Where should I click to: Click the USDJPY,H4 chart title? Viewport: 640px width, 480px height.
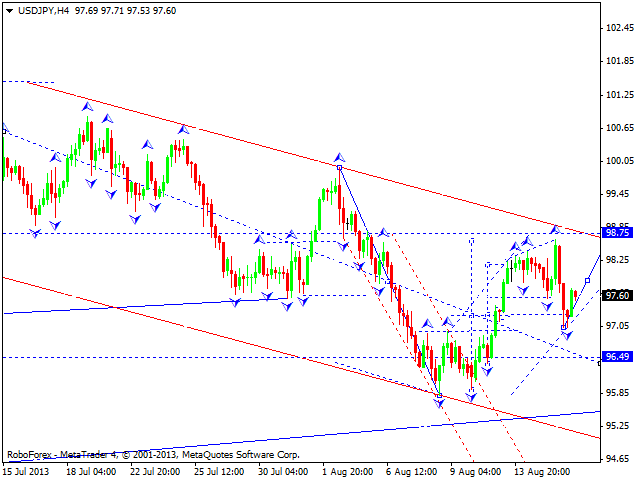point(43,11)
